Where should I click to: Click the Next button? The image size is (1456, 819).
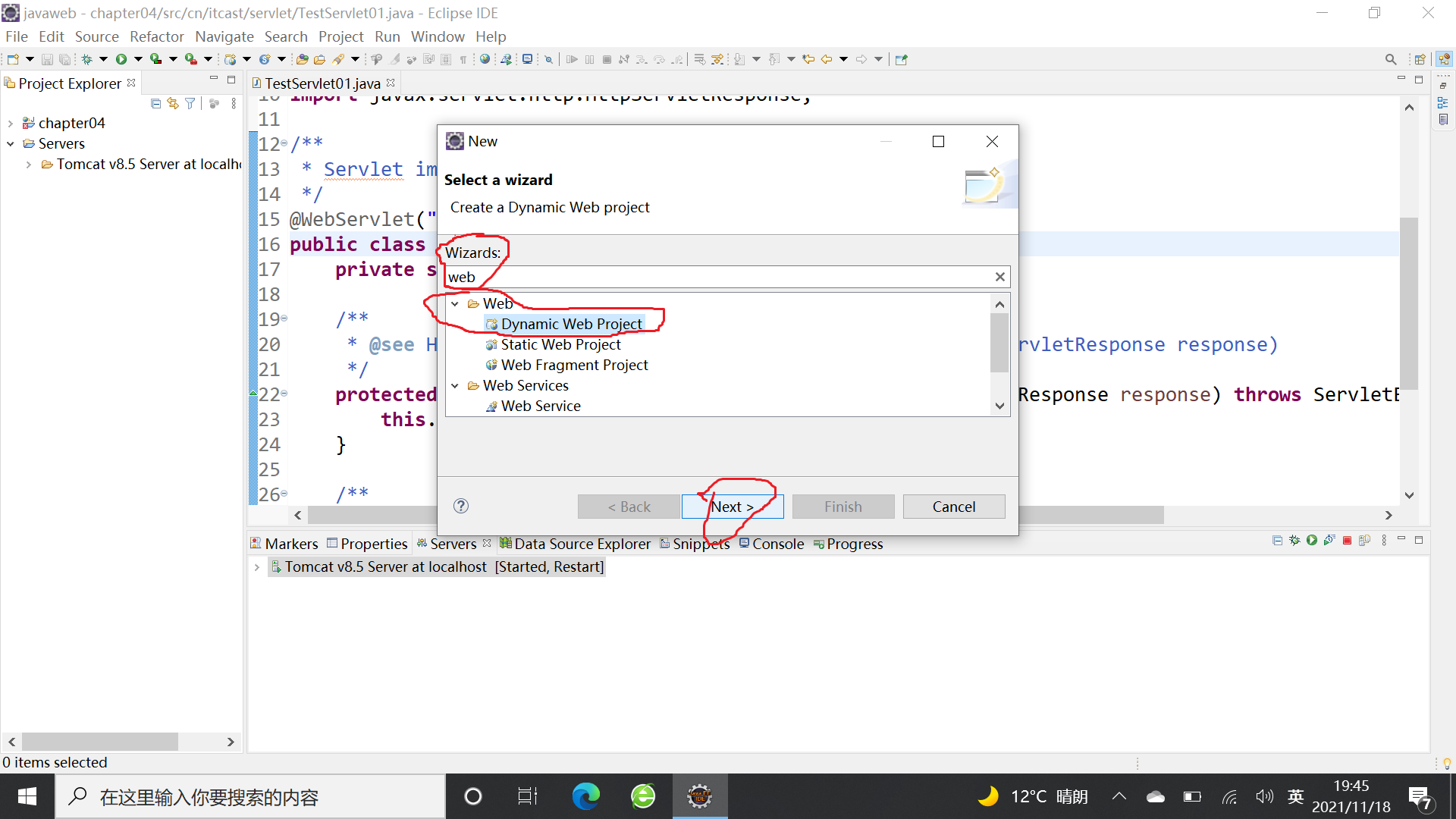[x=732, y=507]
